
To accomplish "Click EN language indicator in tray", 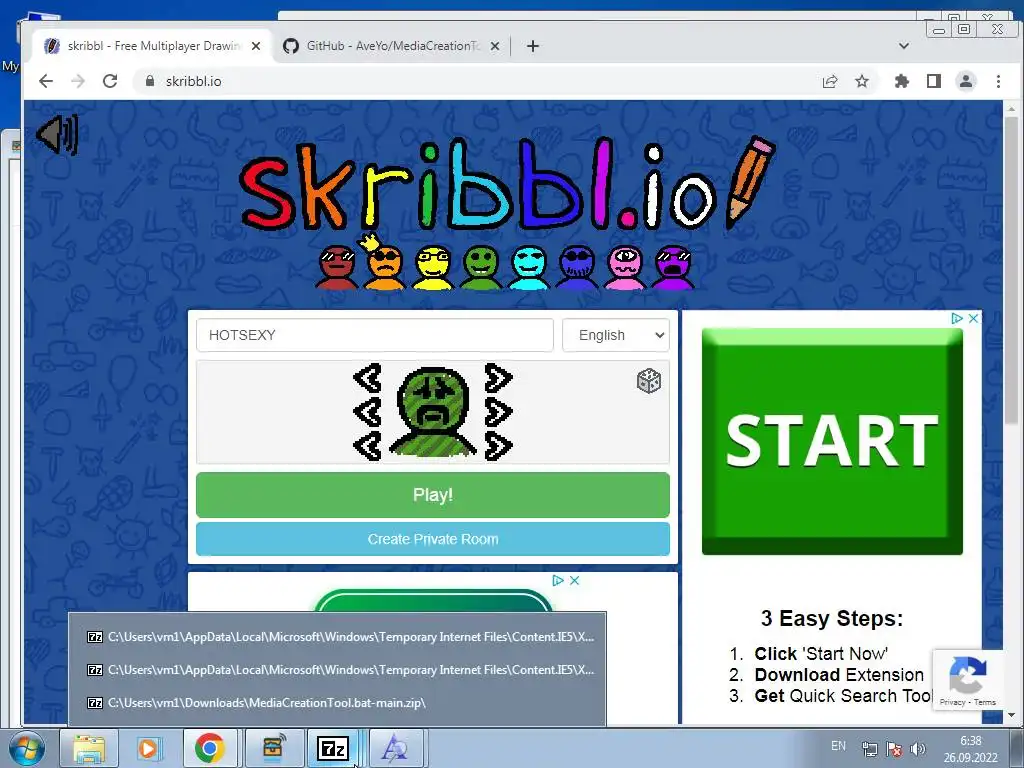I will 839,746.
